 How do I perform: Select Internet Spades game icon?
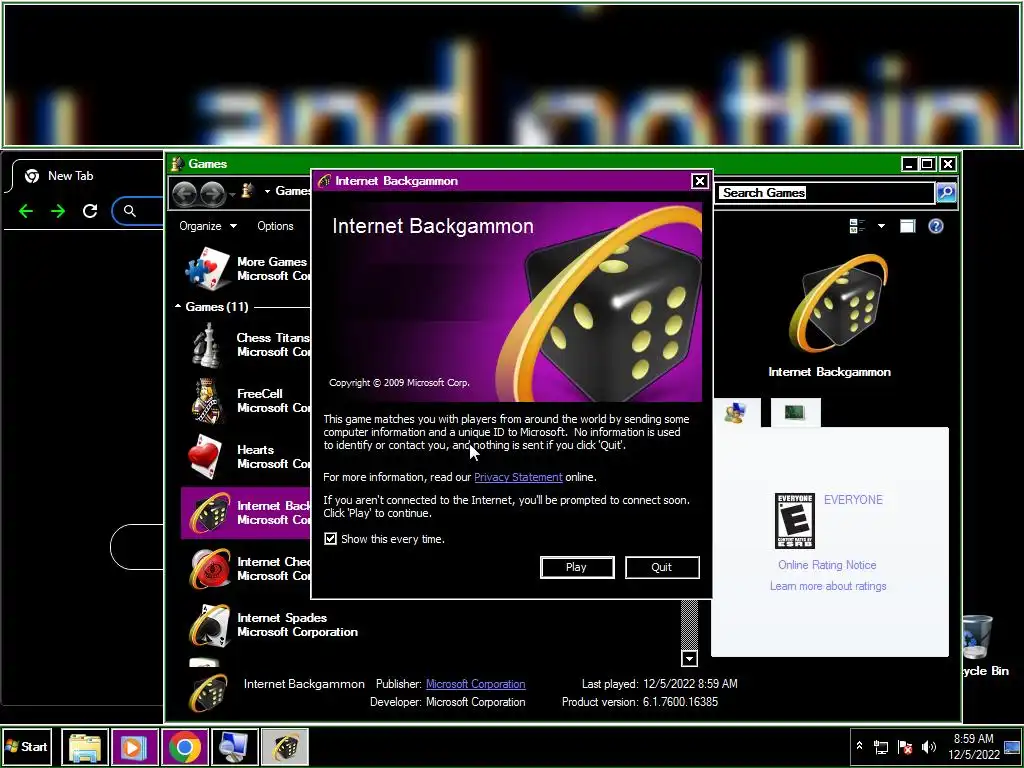(209, 625)
